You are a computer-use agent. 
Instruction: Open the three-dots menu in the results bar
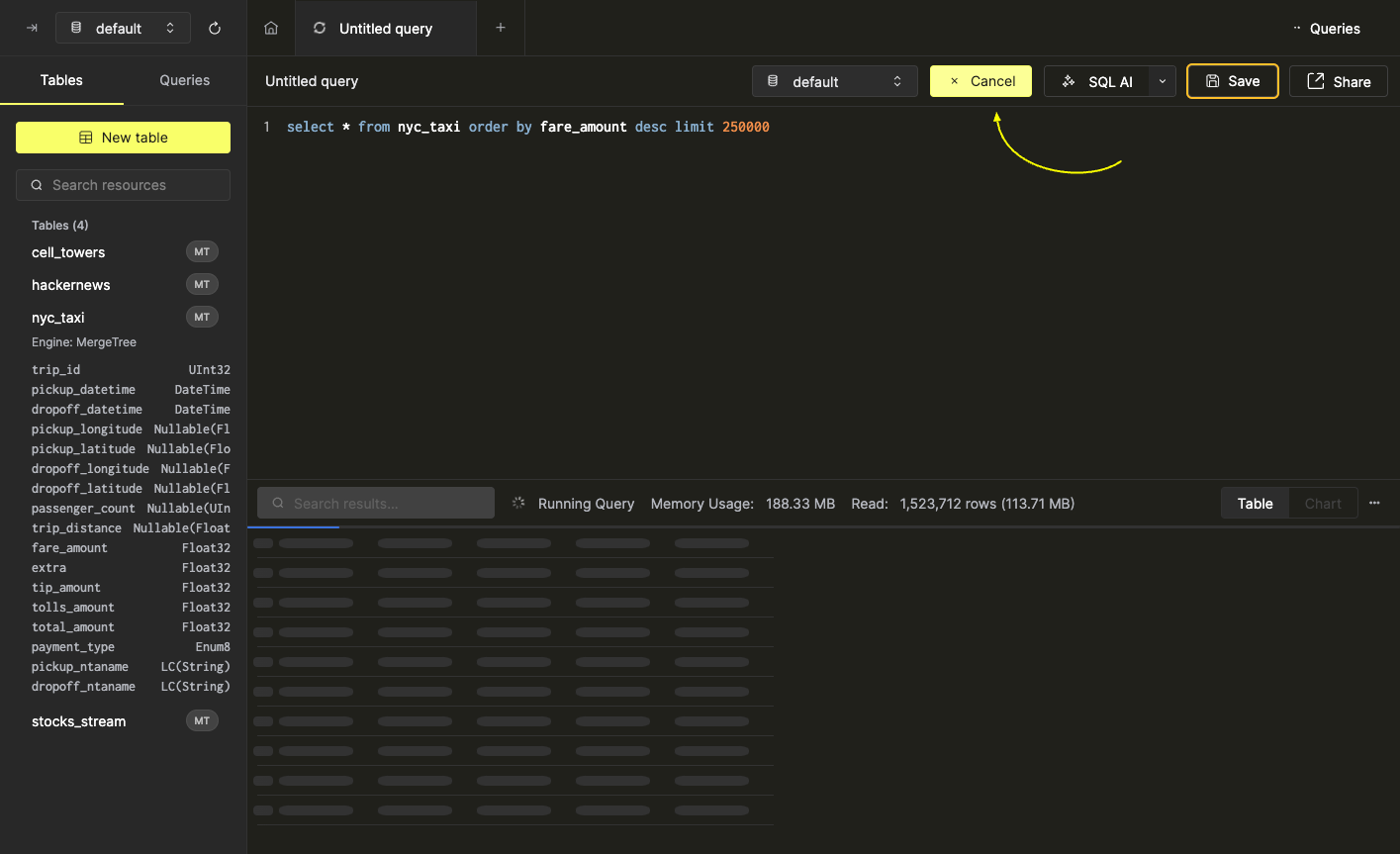coord(1374,504)
